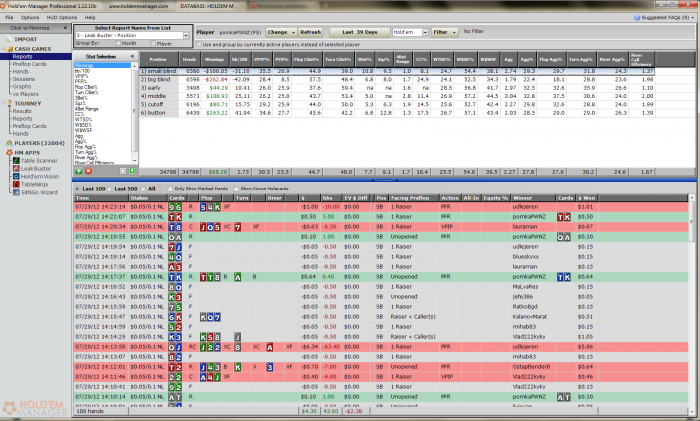Click the Click to Minimize bar
Image resolution: width=700 pixels, height=421 pixels.
pos(36,28)
